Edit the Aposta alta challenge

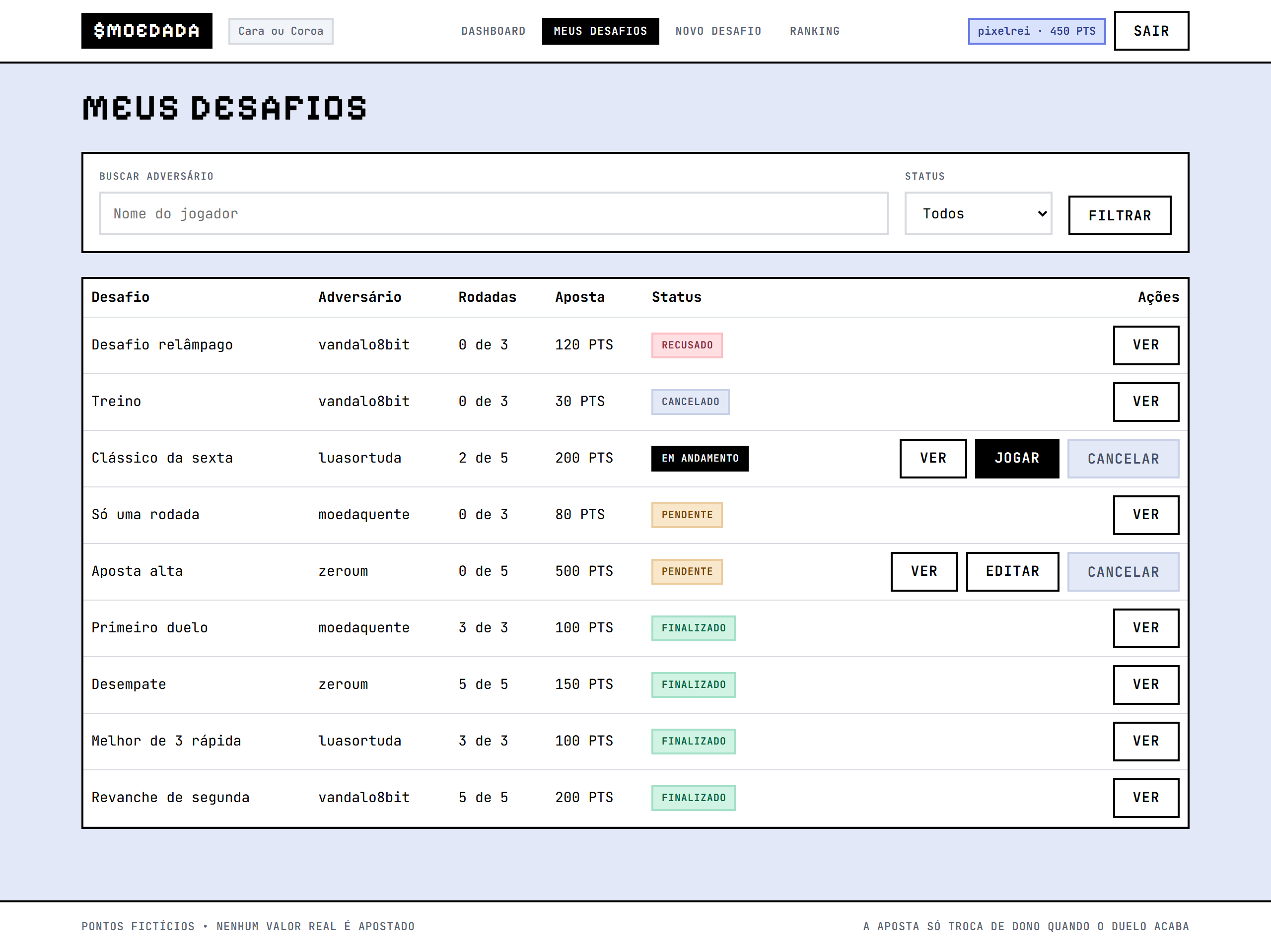[1012, 572]
